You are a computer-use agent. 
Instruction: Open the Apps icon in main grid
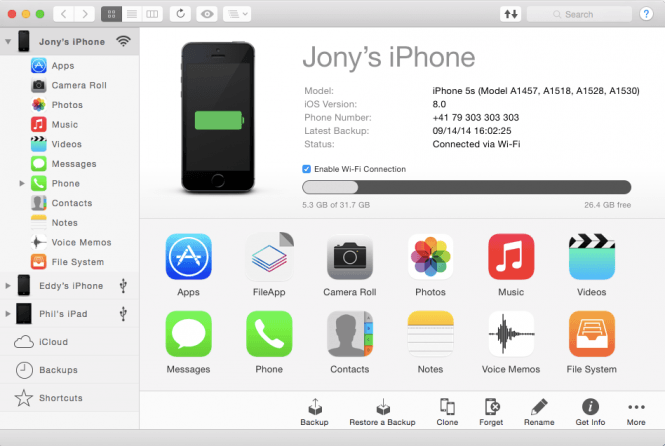coord(188,257)
